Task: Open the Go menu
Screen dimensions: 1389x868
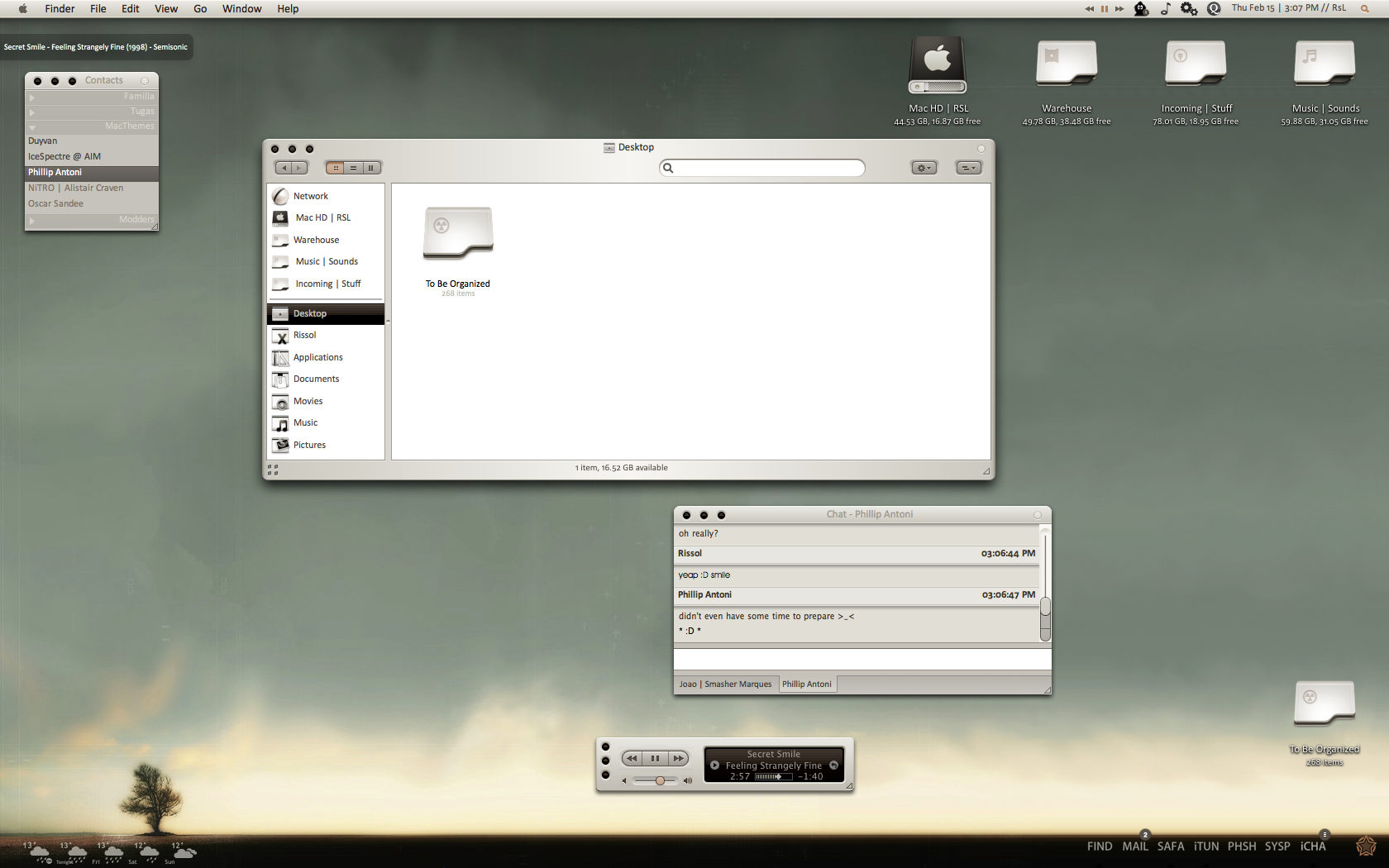Action: point(200,9)
